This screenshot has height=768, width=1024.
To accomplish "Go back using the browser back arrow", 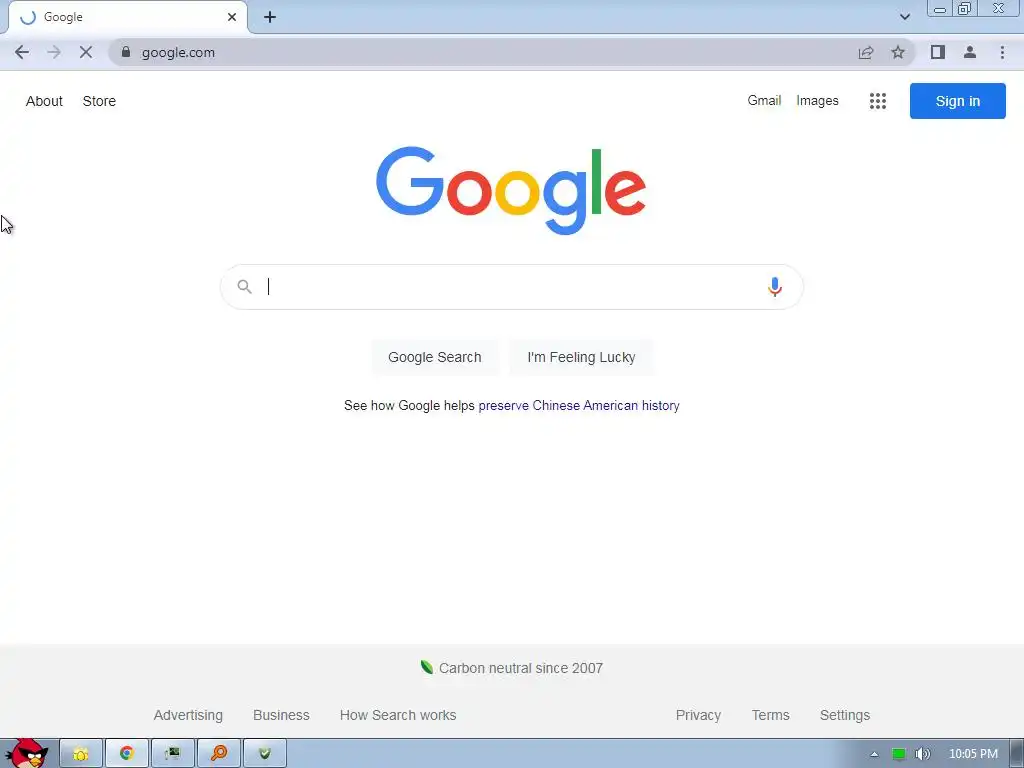I will (22, 52).
